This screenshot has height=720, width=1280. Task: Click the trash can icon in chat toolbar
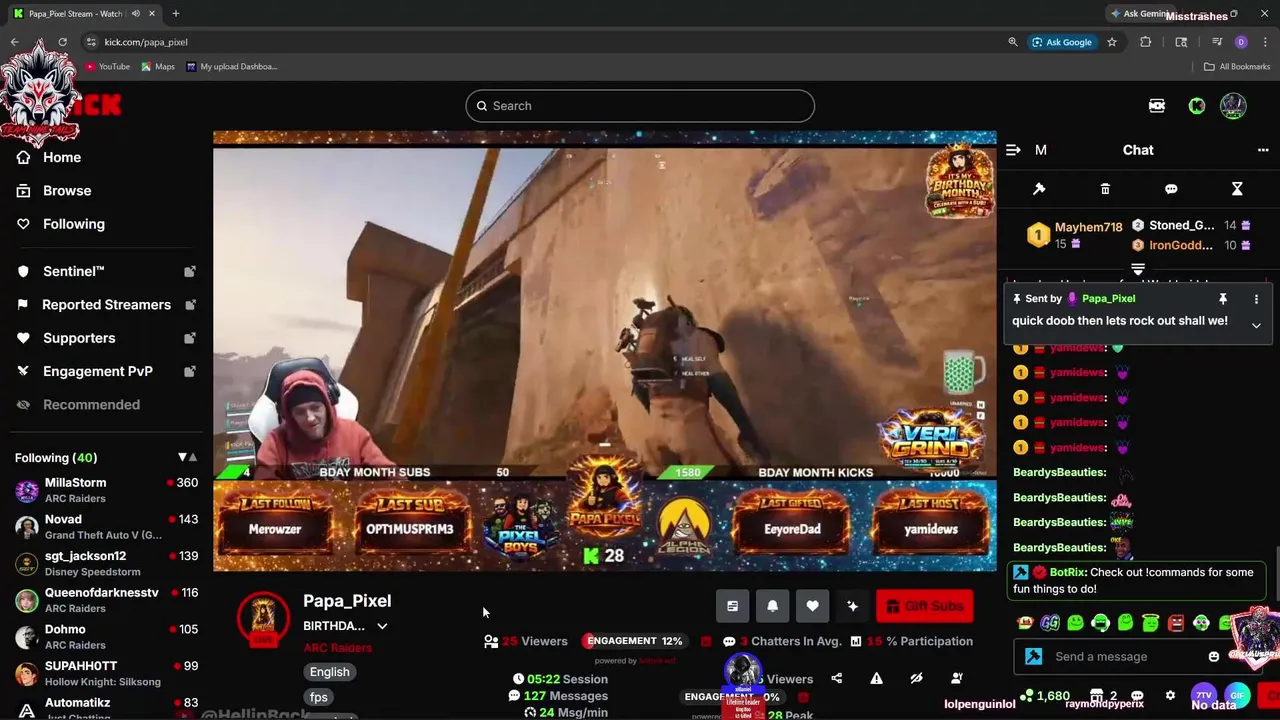click(1105, 189)
